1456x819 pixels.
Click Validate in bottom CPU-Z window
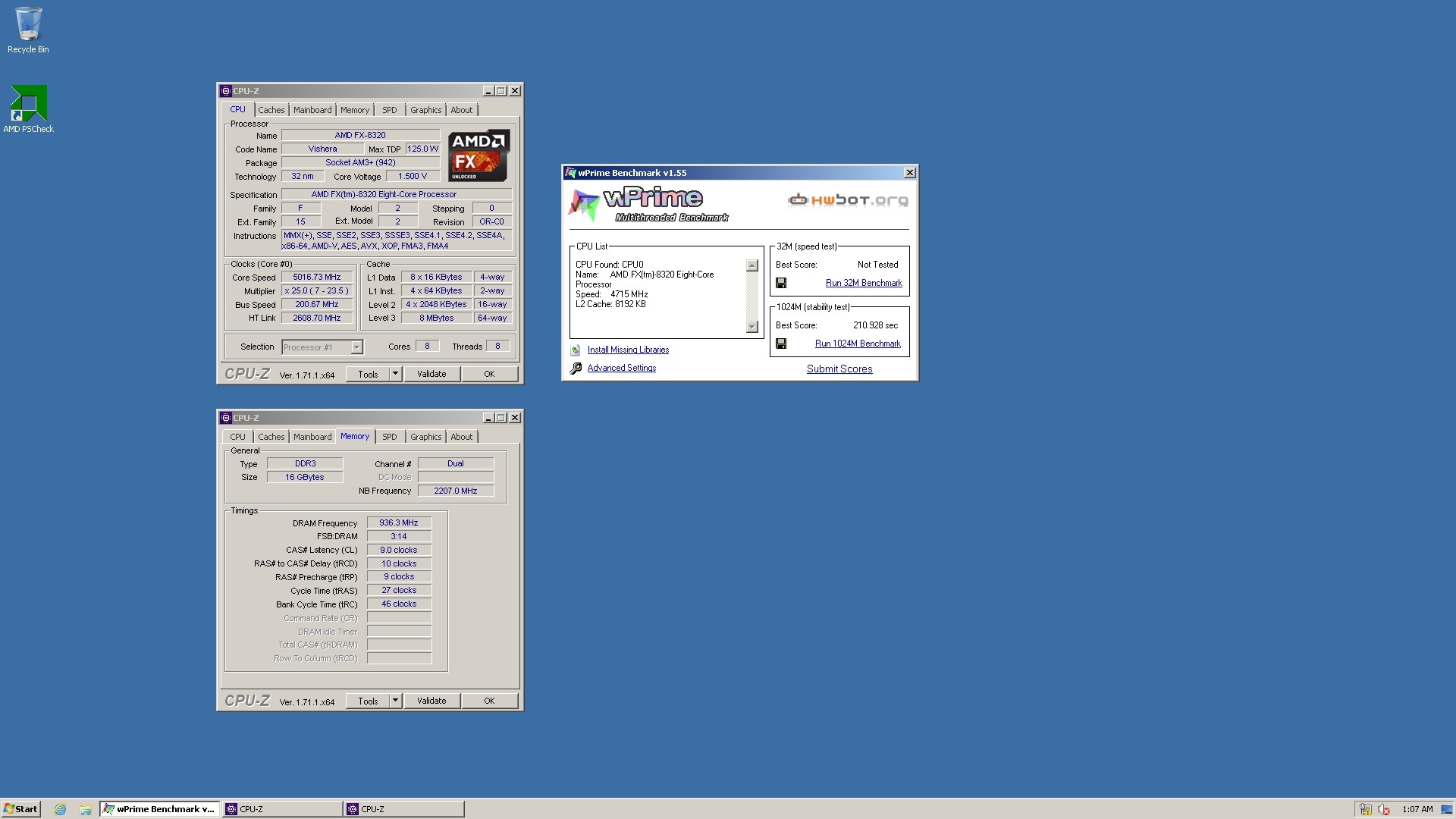tap(431, 701)
